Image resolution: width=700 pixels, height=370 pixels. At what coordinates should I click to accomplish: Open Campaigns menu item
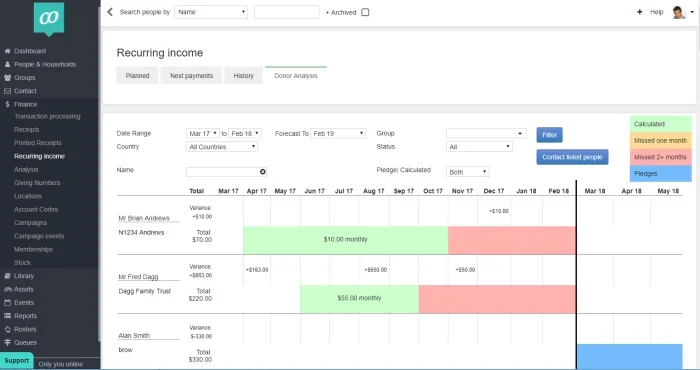click(30, 223)
